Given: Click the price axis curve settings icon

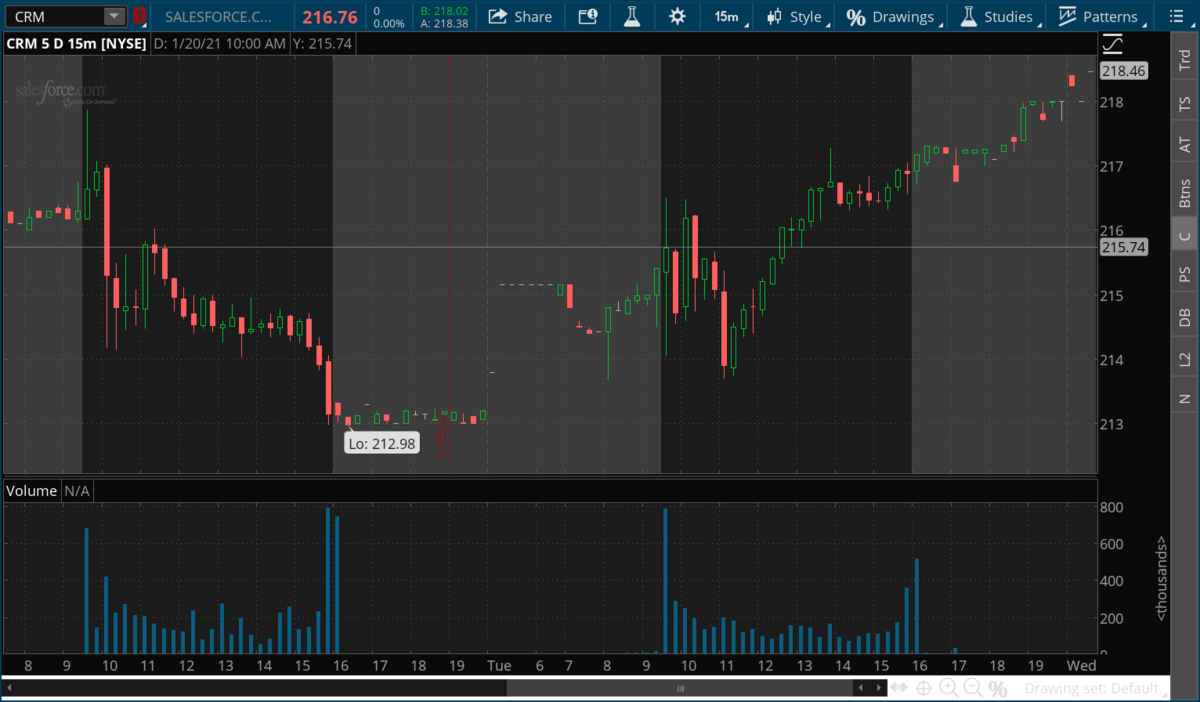Looking at the screenshot, I should [1112, 44].
